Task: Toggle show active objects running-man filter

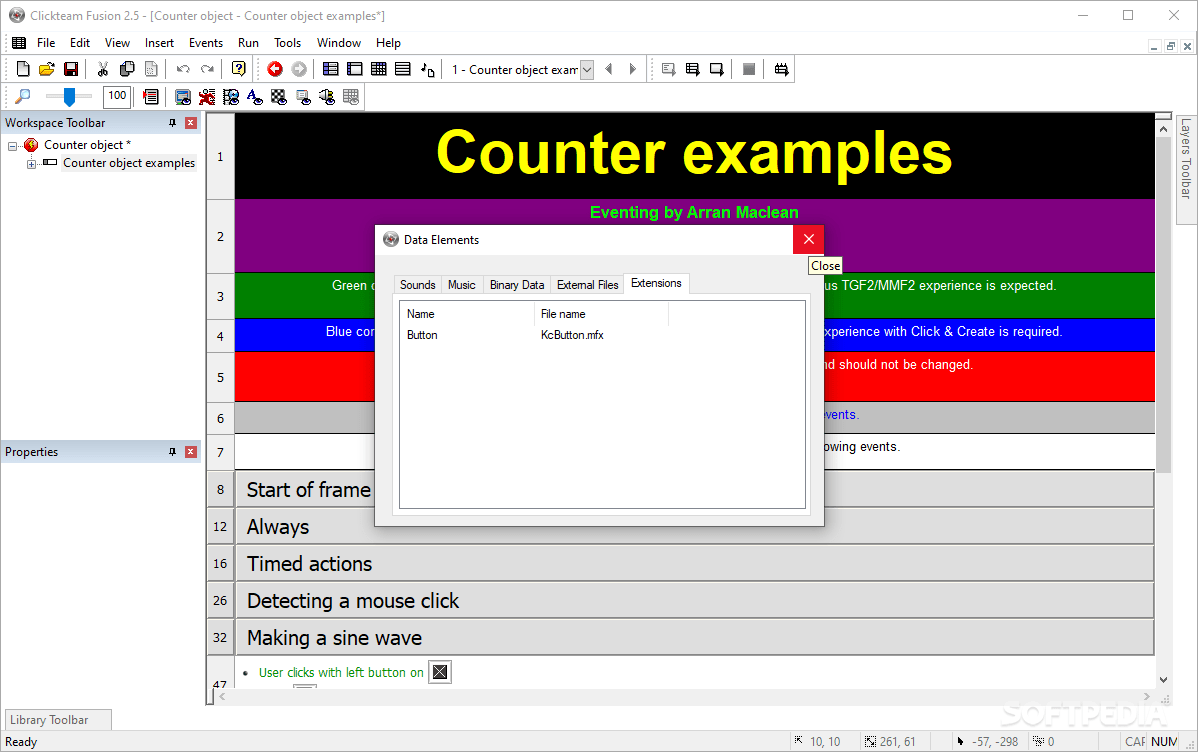Action: 206,97
